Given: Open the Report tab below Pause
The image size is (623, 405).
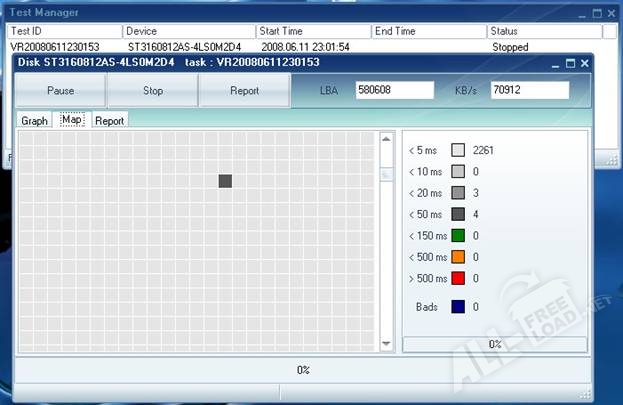Looking at the screenshot, I should [109, 121].
